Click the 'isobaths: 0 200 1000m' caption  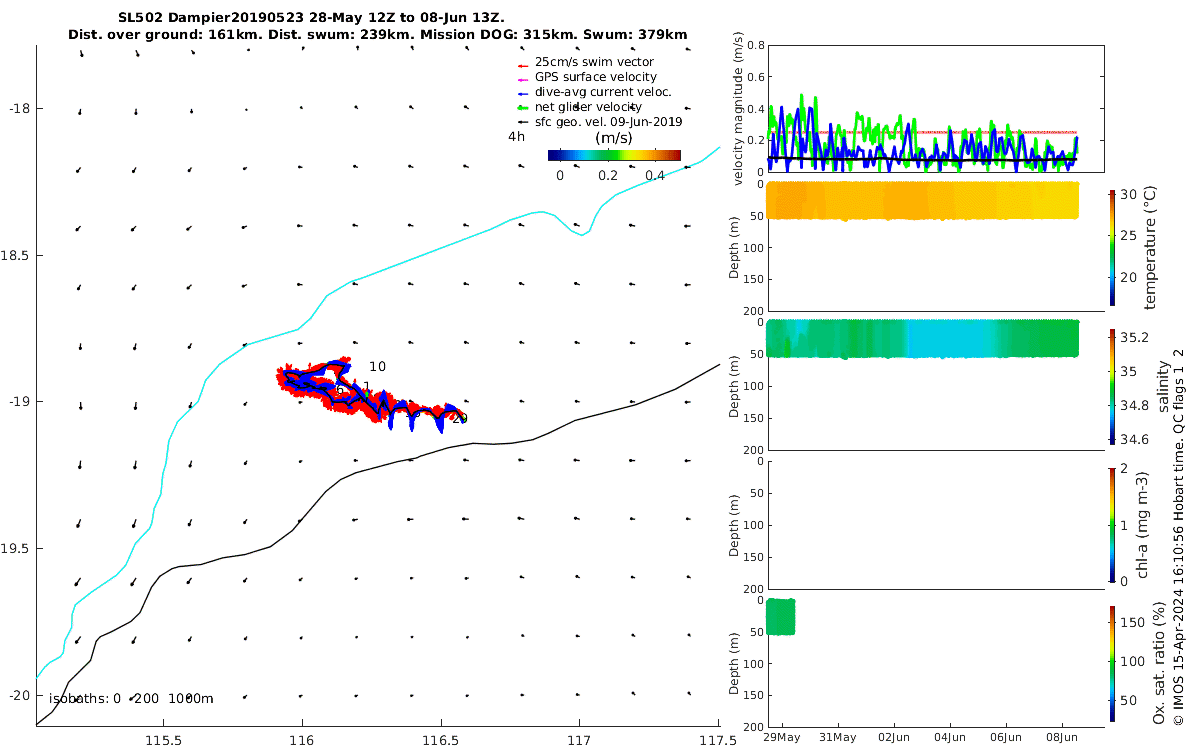click(x=131, y=699)
